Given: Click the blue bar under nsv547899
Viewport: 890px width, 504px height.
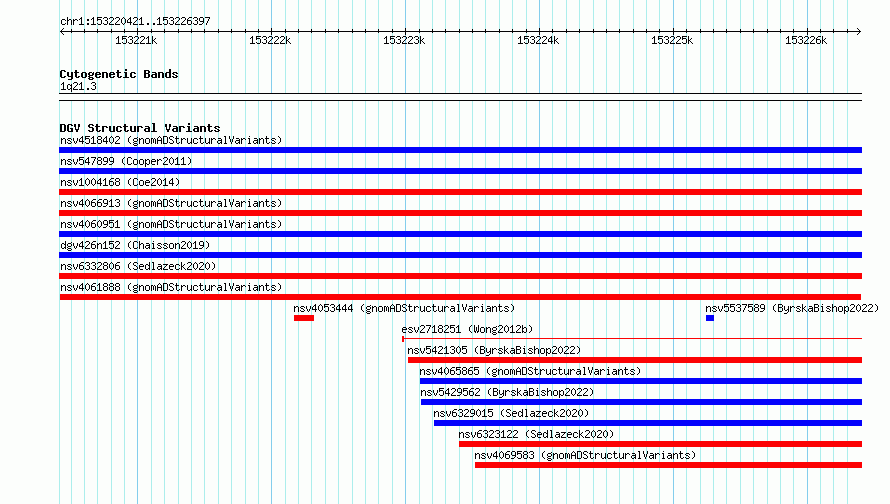Looking at the screenshot, I should tap(460, 171).
